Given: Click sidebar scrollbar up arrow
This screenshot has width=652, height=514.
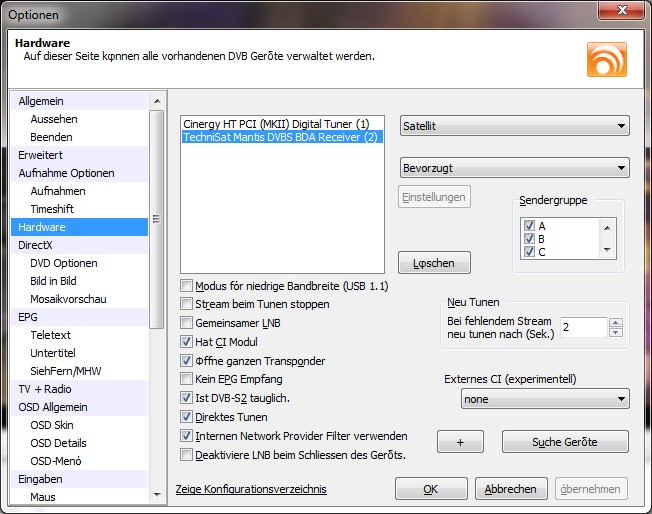Looking at the screenshot, I should [157, 101].
